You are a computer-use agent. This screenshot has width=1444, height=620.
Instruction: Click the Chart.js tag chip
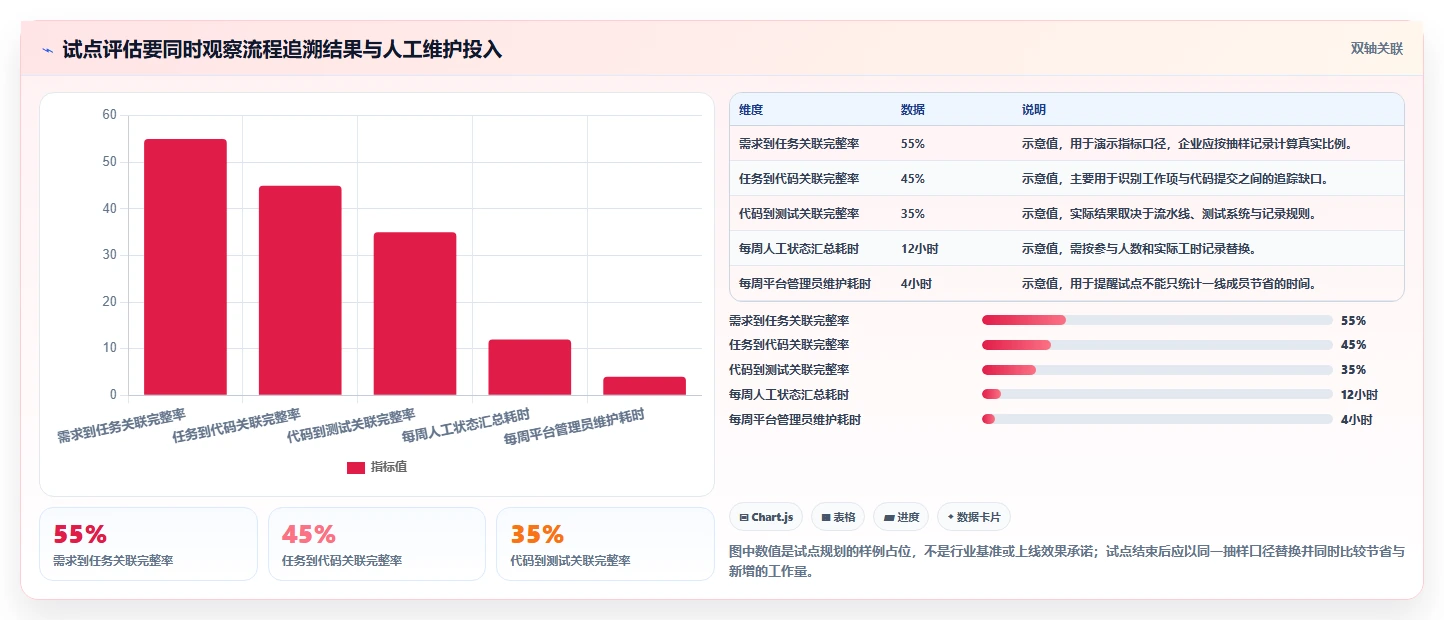click(x=766, y=517)
